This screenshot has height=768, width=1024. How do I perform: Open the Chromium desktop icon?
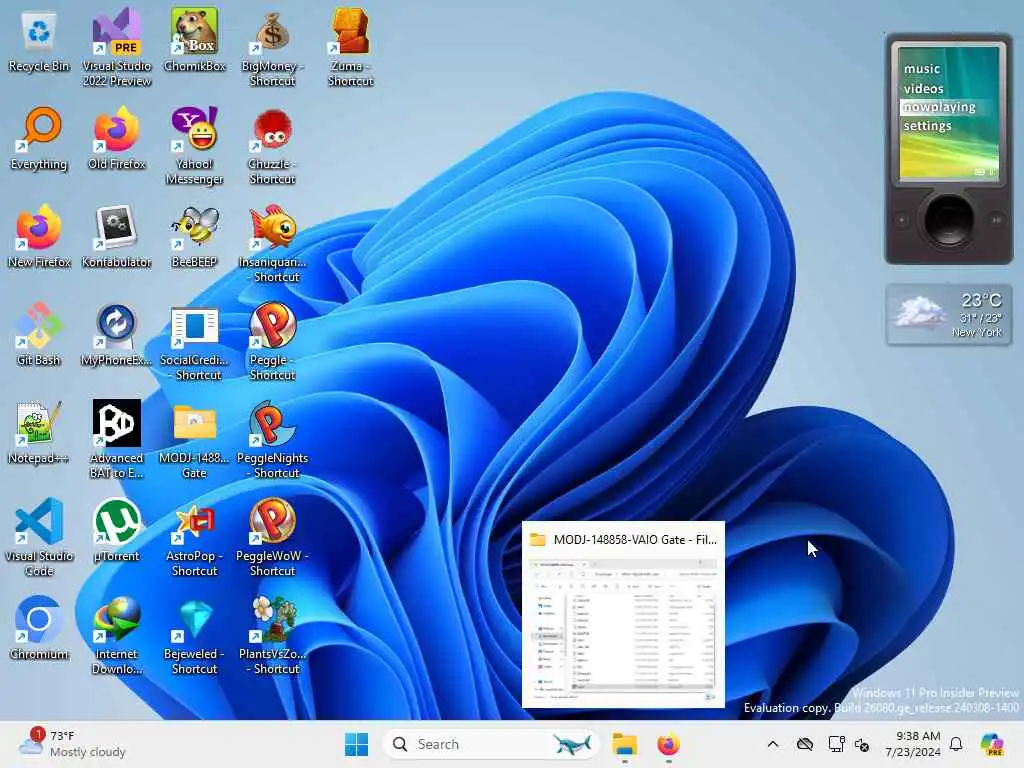39,629
